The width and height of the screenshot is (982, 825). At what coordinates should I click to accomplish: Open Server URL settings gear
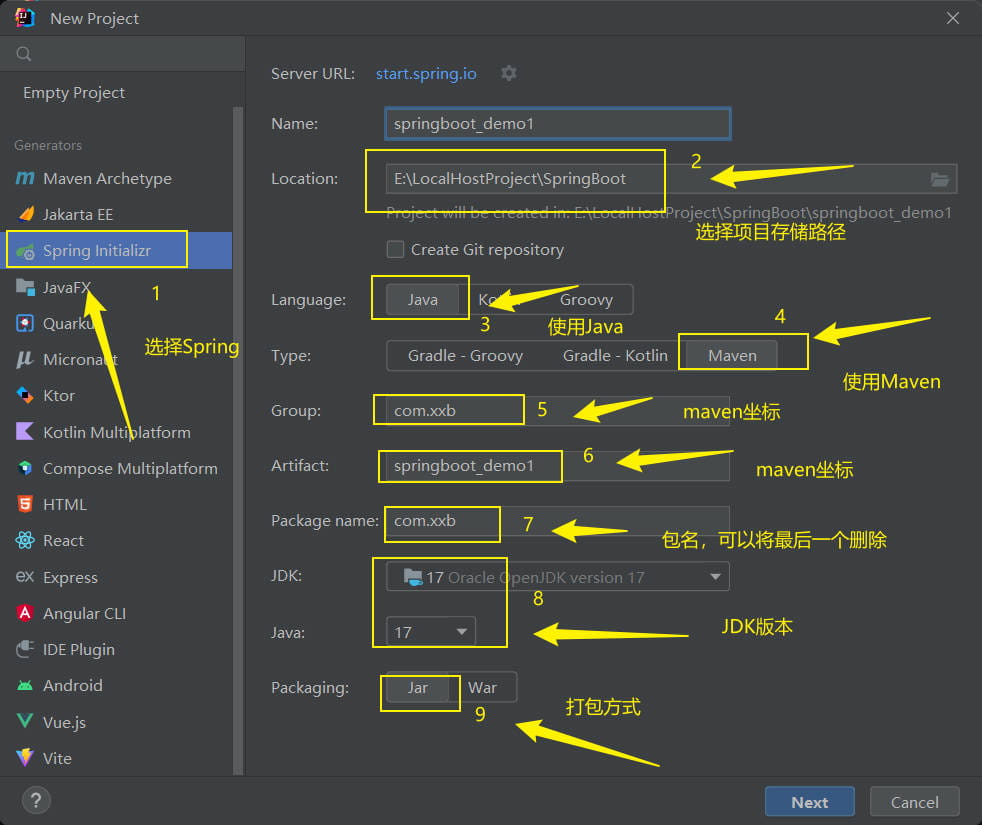[509, 73]
